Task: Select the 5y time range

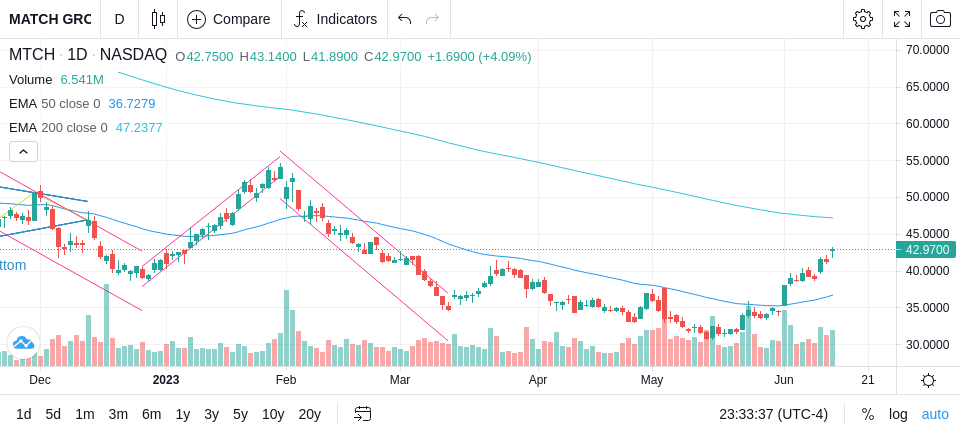Action: tap(240, 415)
